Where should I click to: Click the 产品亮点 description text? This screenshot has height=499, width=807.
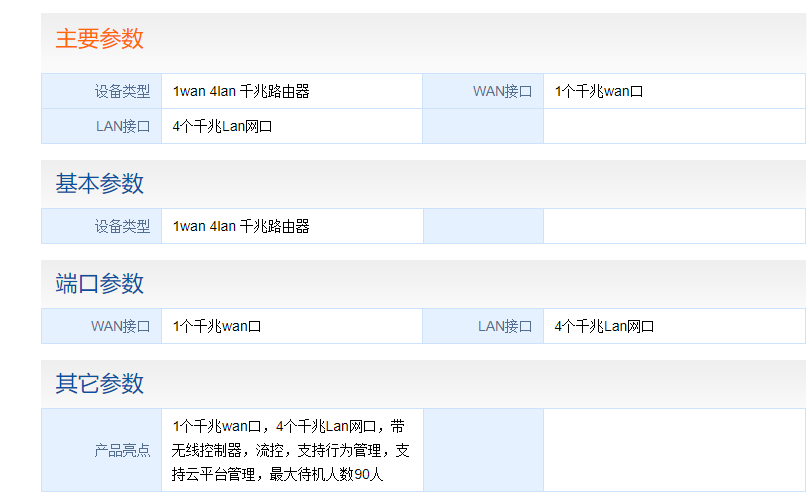click(x=291, y=450)
